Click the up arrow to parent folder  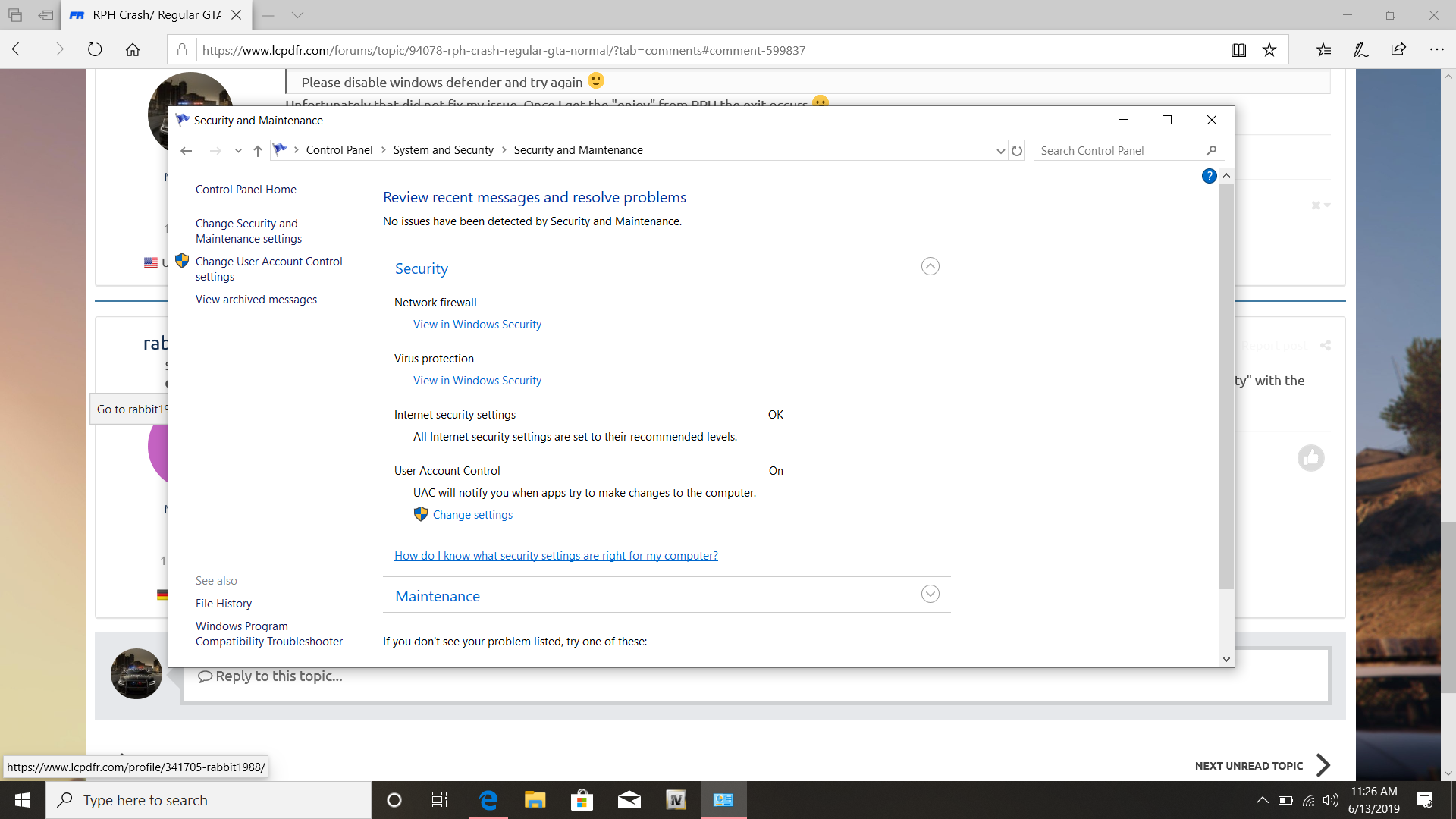click(258, 151)
